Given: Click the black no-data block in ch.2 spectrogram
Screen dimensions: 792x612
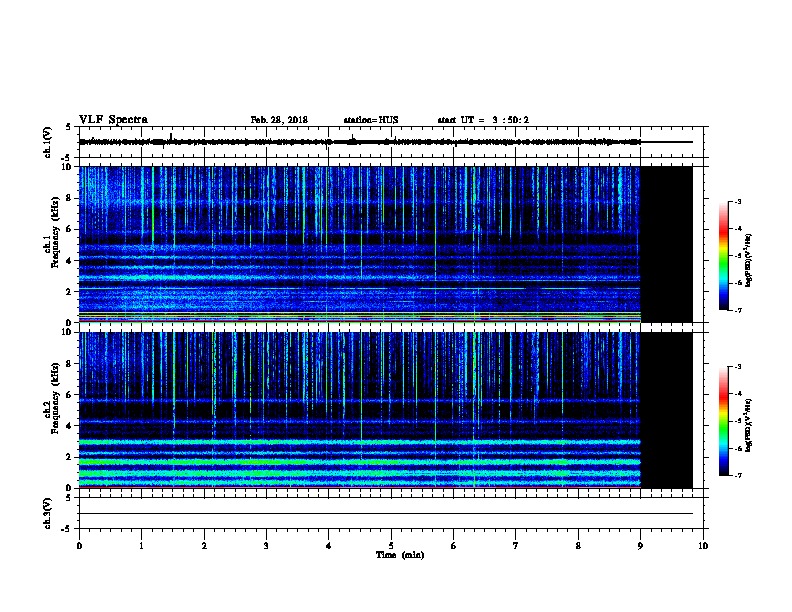Looking at the screenshot, I should (x=666, y=410).
